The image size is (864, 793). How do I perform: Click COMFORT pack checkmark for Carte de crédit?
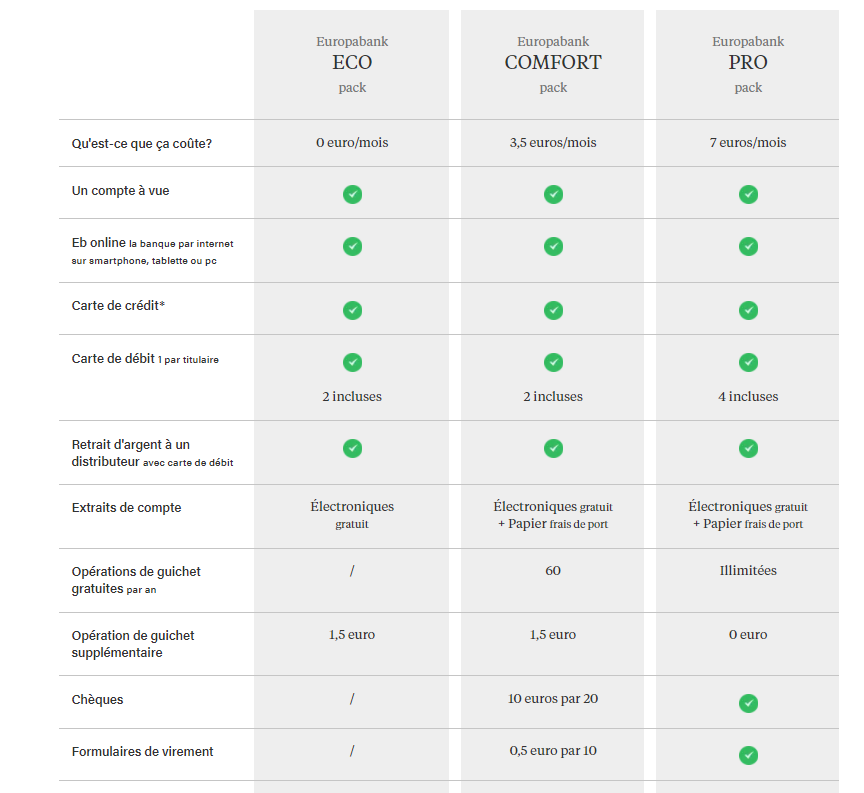tap(553, 310)
